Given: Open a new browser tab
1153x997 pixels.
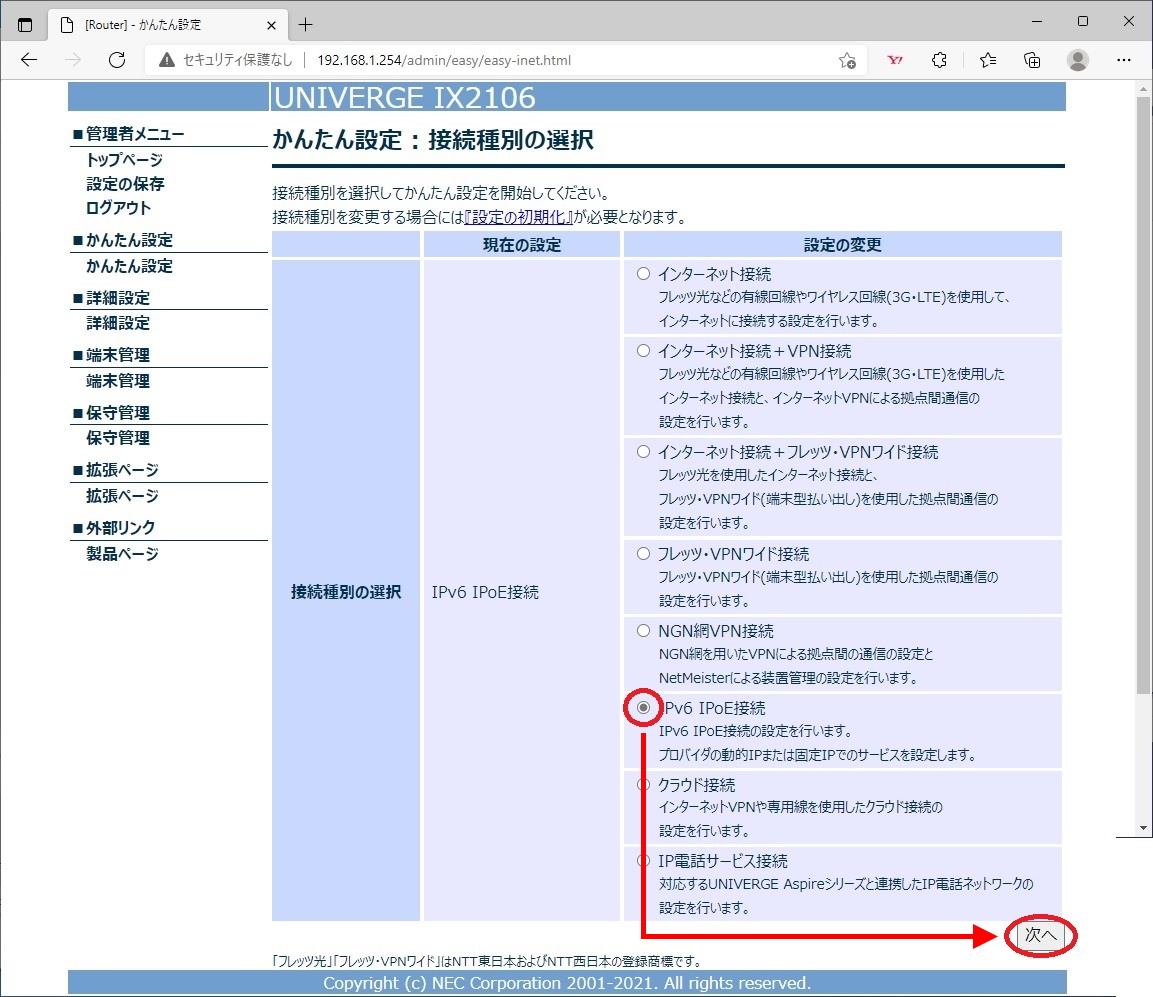Looking at the screenshot, I should [305, 24].
